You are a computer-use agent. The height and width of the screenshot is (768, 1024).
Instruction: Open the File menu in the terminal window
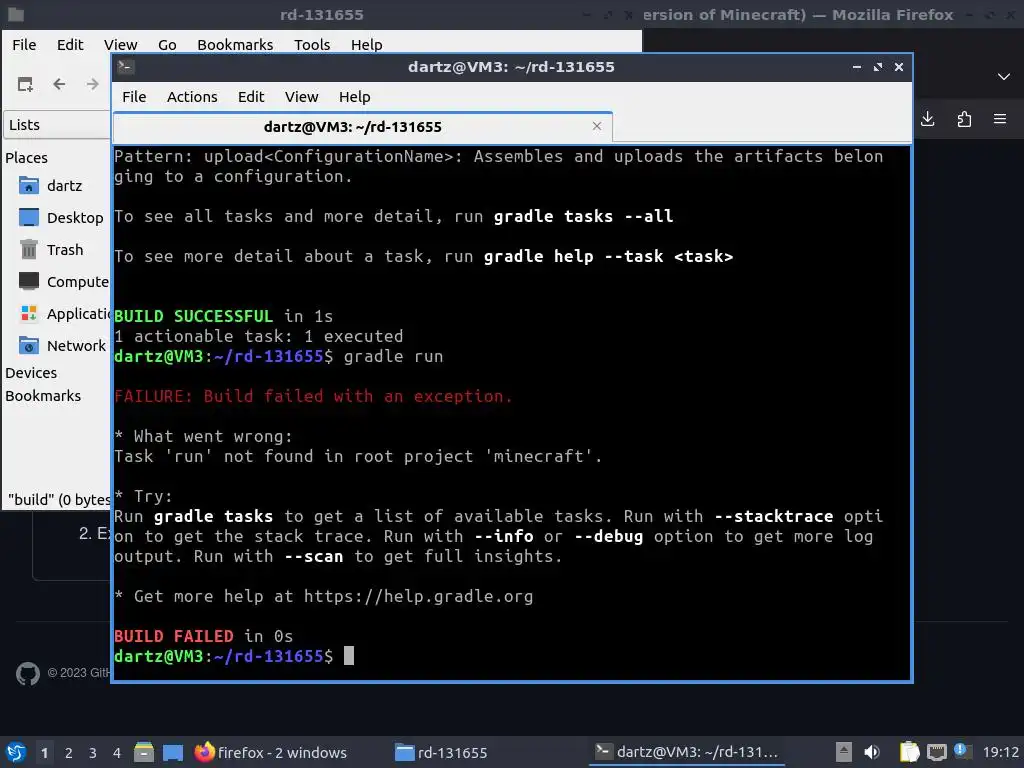(134, 97)
